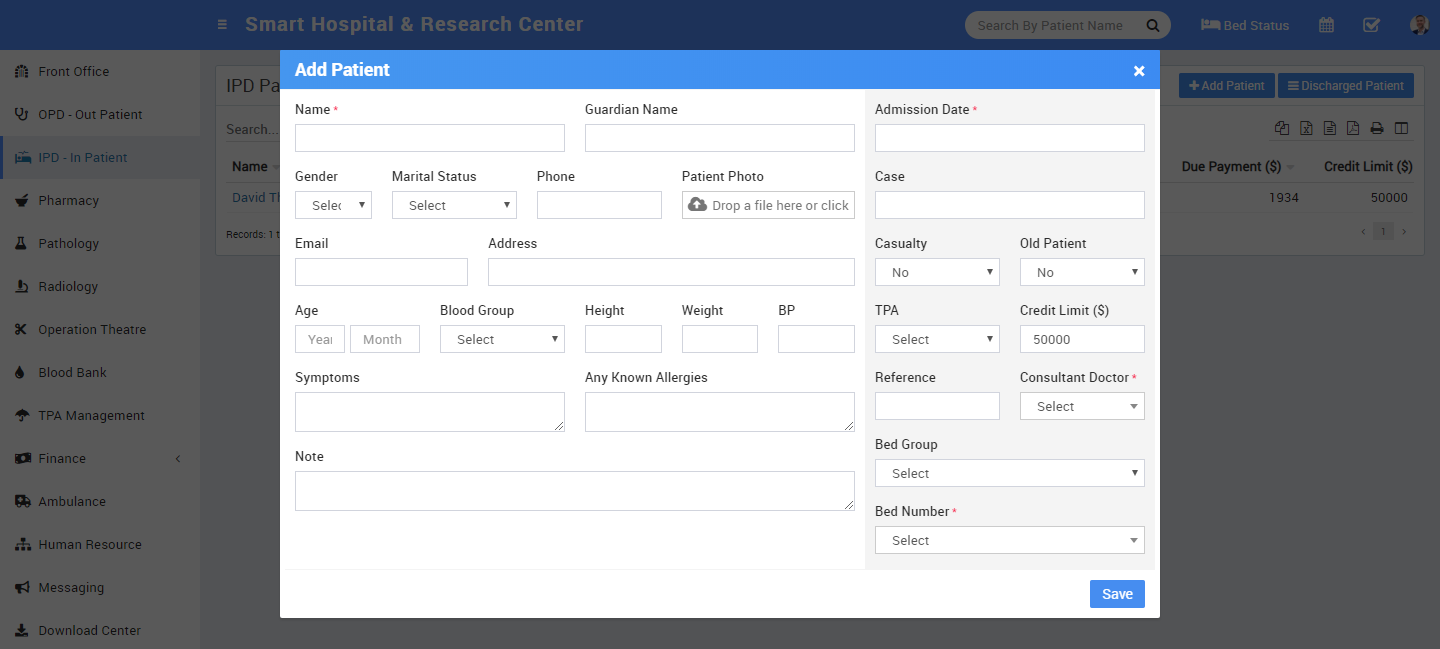1440x649 pixels.
Task: Open the Blood Group dropdown
Action: coord(502,339)
